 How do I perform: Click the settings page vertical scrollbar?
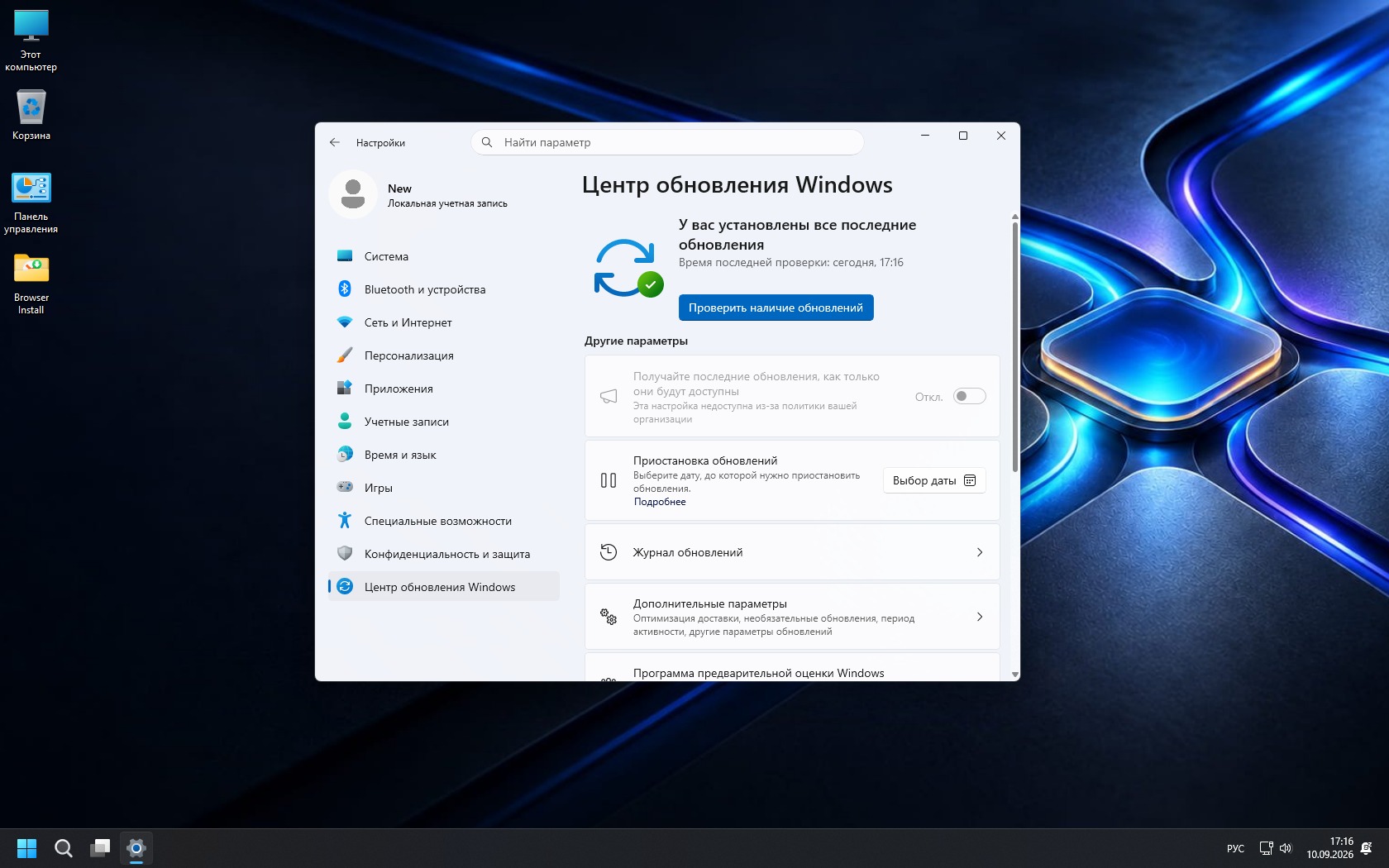[1014, 331]
